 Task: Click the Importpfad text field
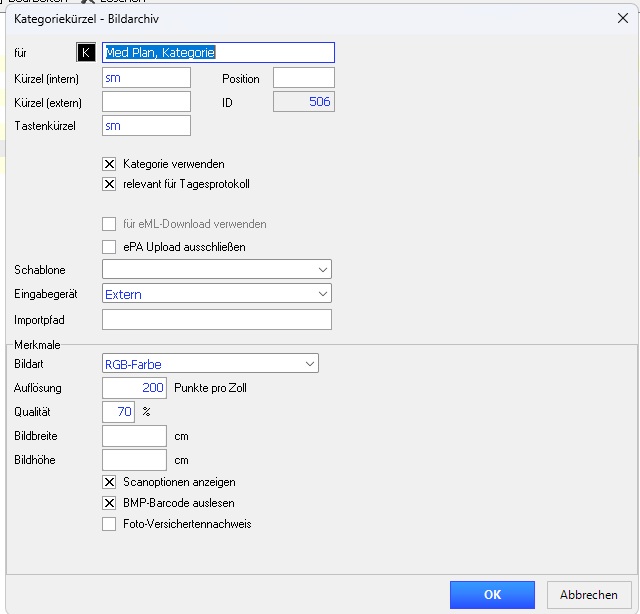[217, 320]
